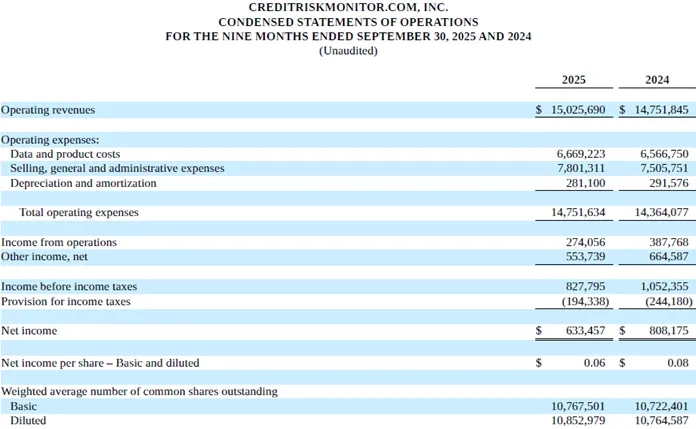Click the Condensed Statements of Operations heading

348,22
